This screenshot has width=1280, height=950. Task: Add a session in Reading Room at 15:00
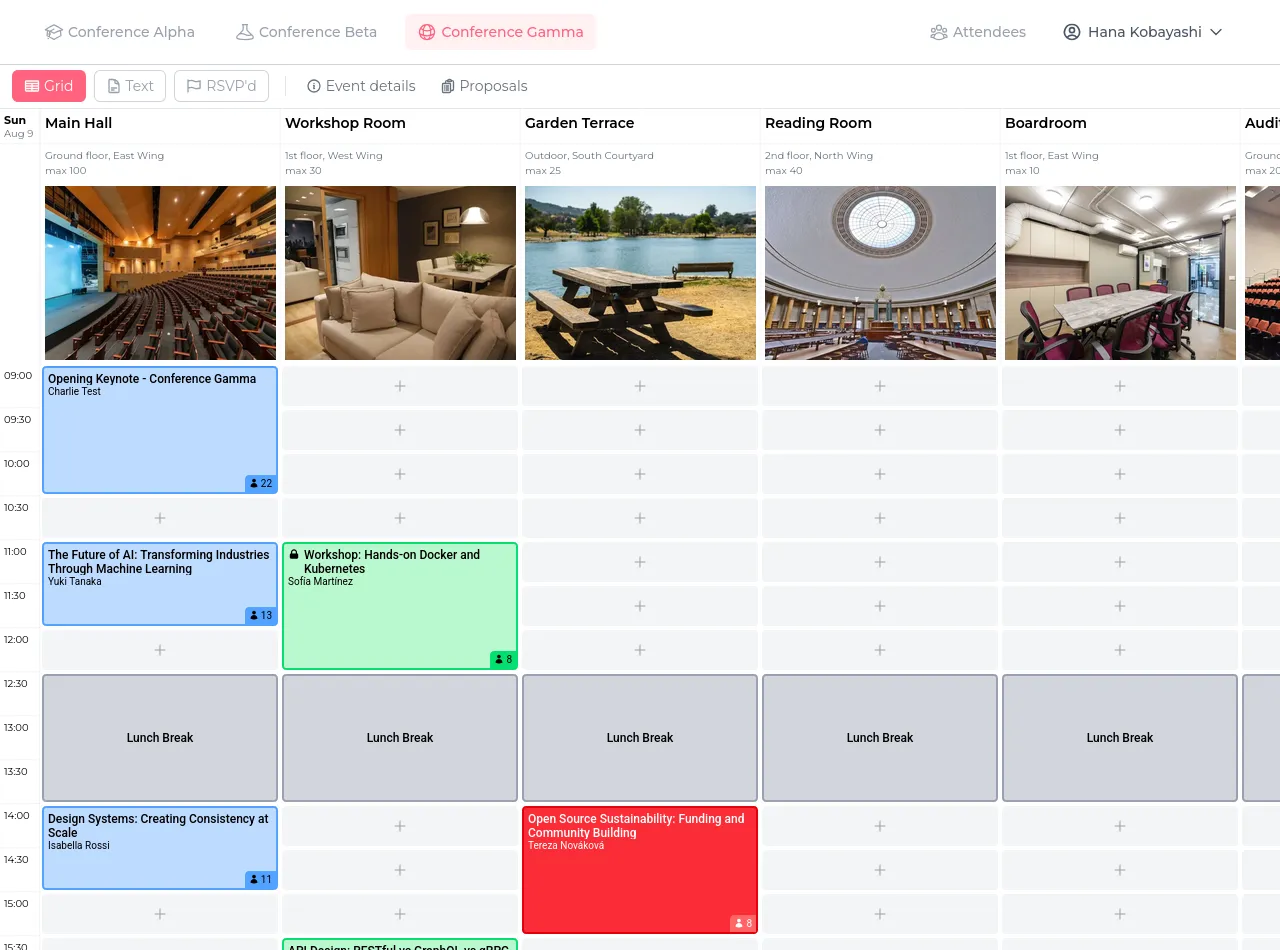(x=880, y=914)
